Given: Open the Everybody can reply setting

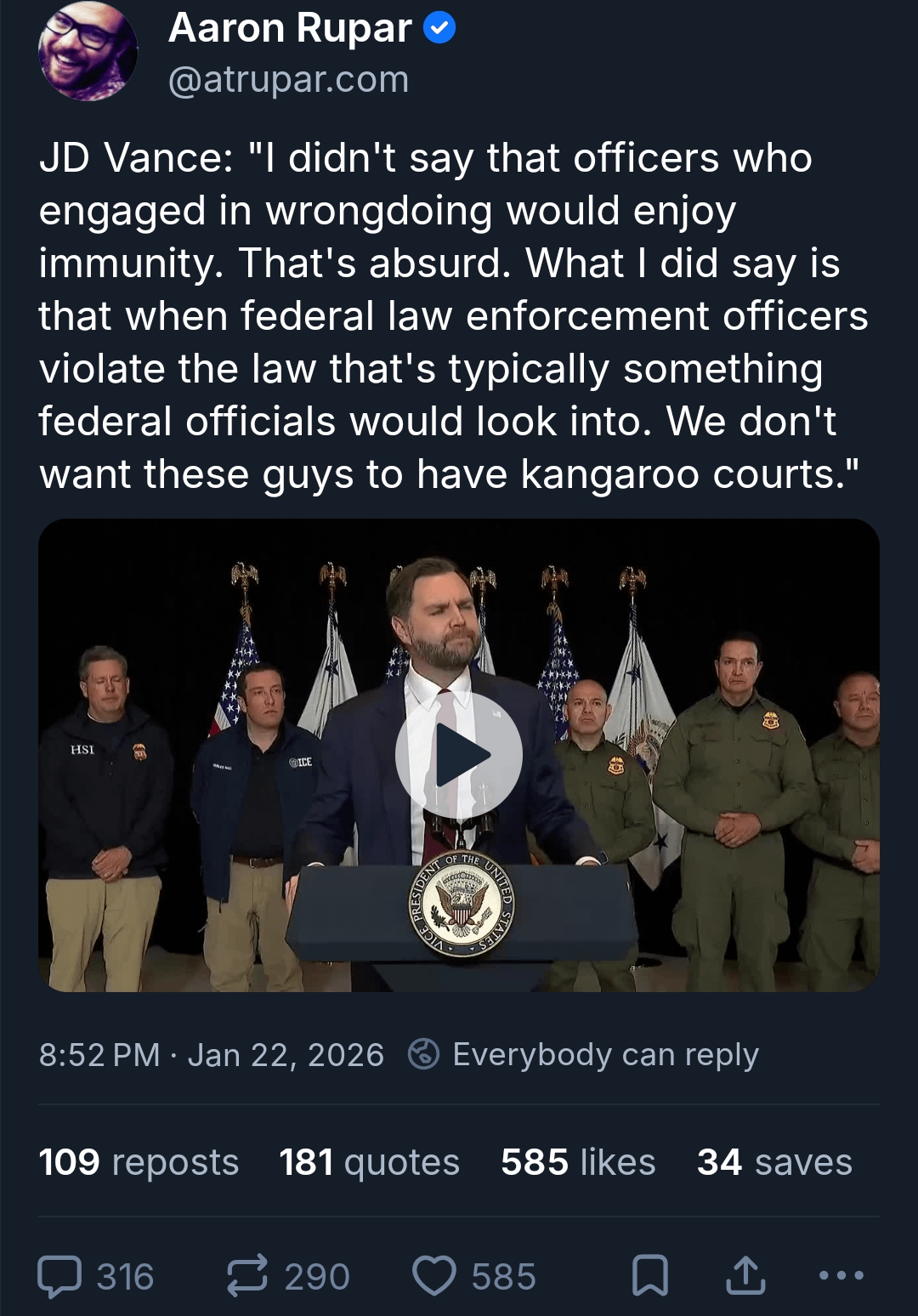Looking at the screenshot, I should coord(604,1055).
